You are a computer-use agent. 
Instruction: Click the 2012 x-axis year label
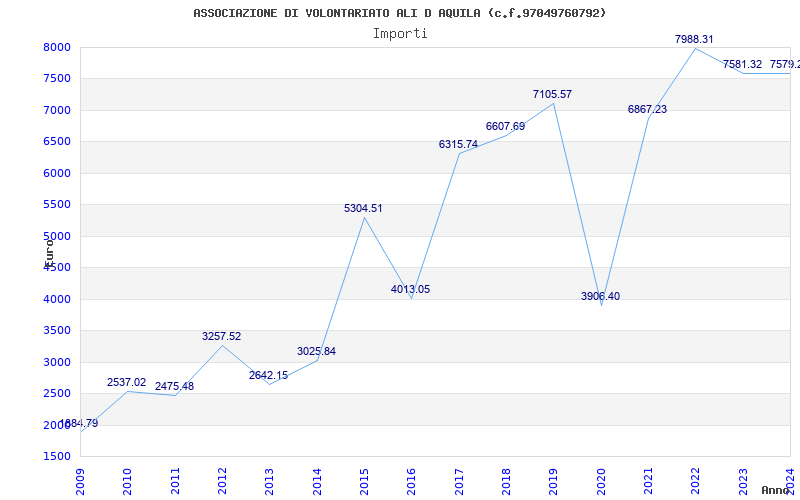click(222, 482)
